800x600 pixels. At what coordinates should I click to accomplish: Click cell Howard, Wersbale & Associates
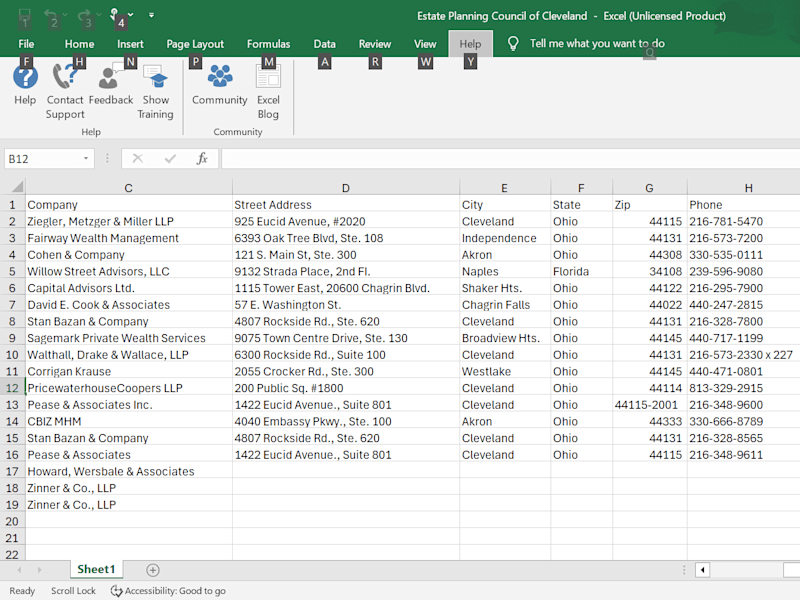129,471
